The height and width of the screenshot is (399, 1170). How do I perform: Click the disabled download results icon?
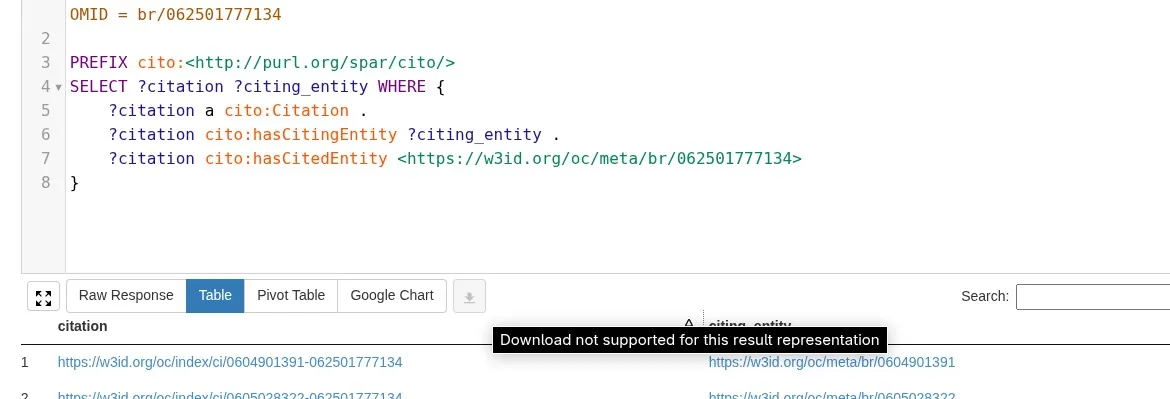[469, 297]
